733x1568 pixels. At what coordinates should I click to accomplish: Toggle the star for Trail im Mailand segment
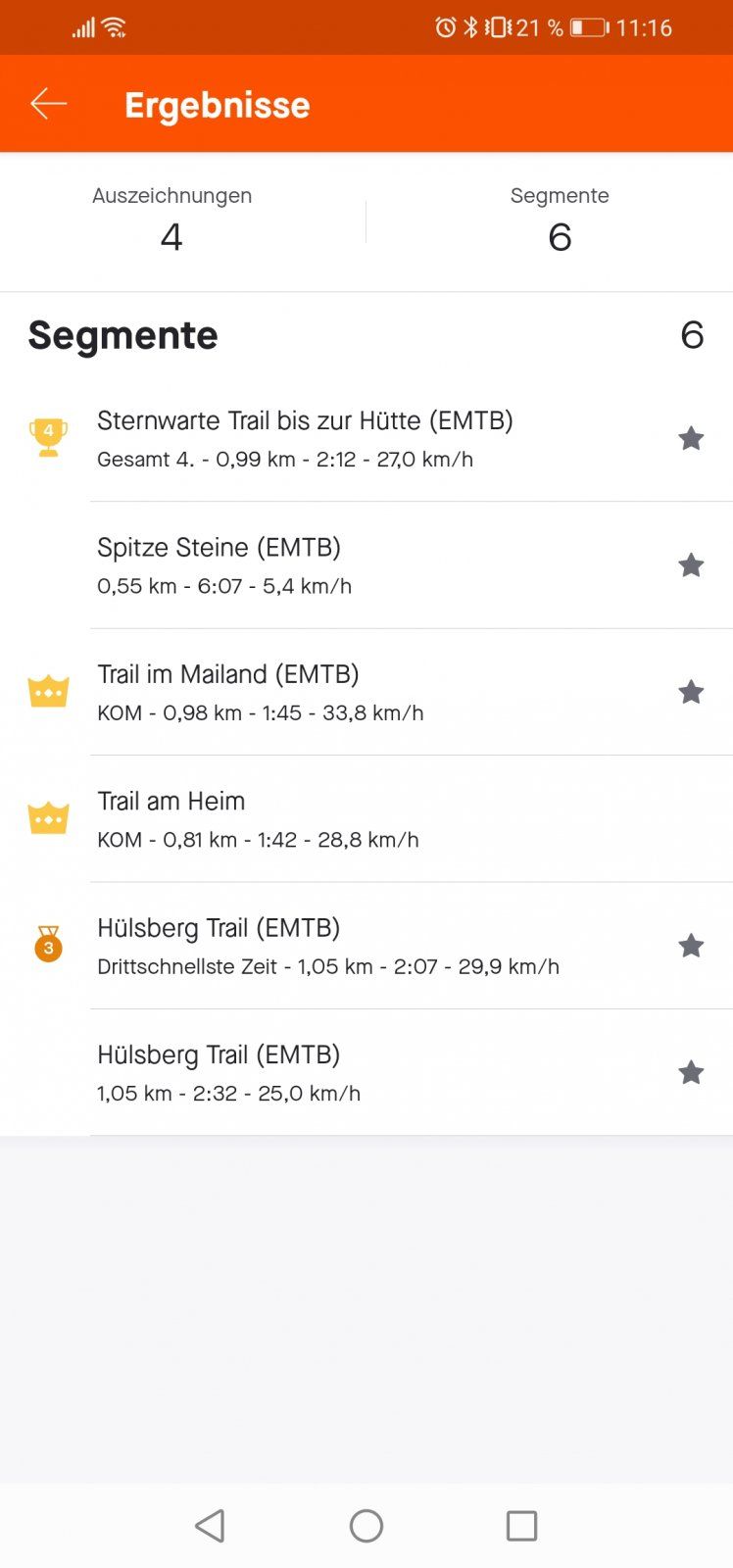click(x=691, y=692)
